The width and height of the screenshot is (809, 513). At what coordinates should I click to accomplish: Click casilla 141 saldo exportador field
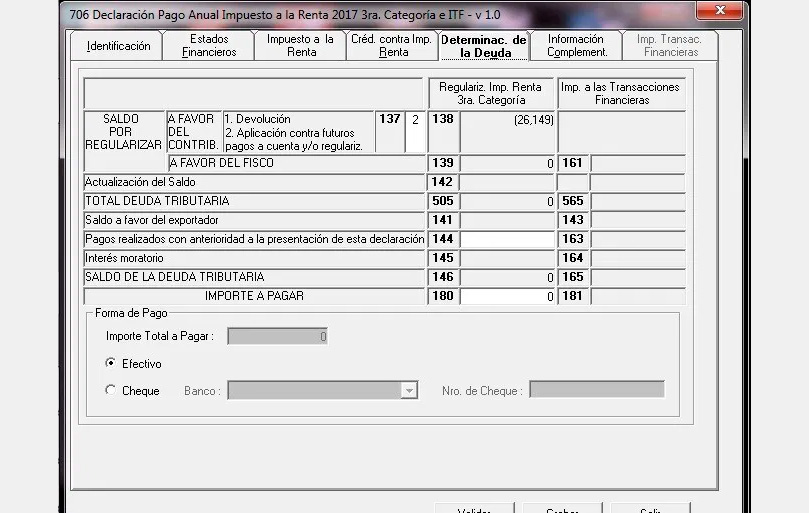coord(507,220)
